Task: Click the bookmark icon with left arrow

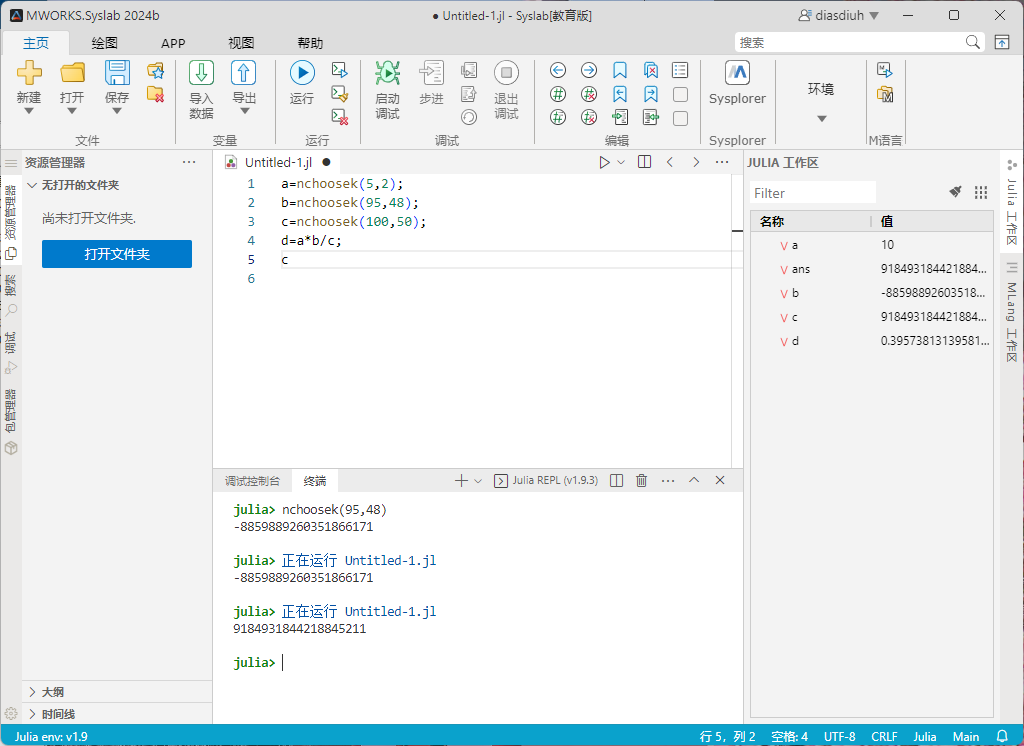Action: tap(620, 94)
